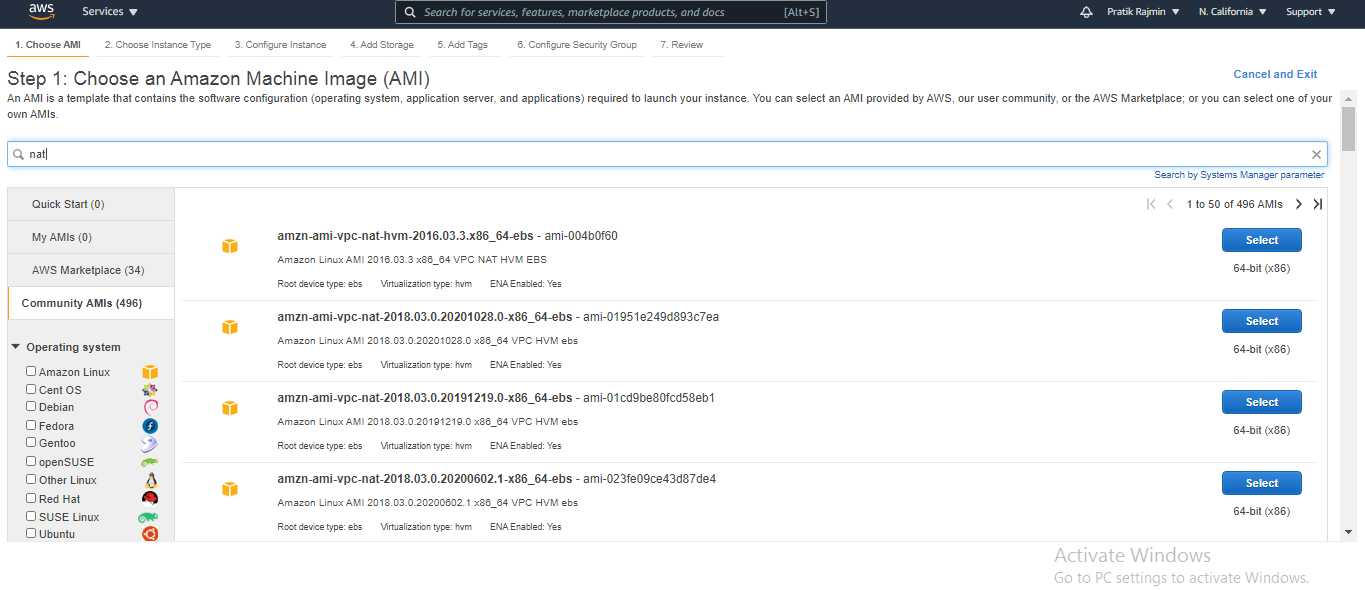Screen dimensions: 1365x590
Task: Check the Fedora filter checkbox
Action: (31, 426)
